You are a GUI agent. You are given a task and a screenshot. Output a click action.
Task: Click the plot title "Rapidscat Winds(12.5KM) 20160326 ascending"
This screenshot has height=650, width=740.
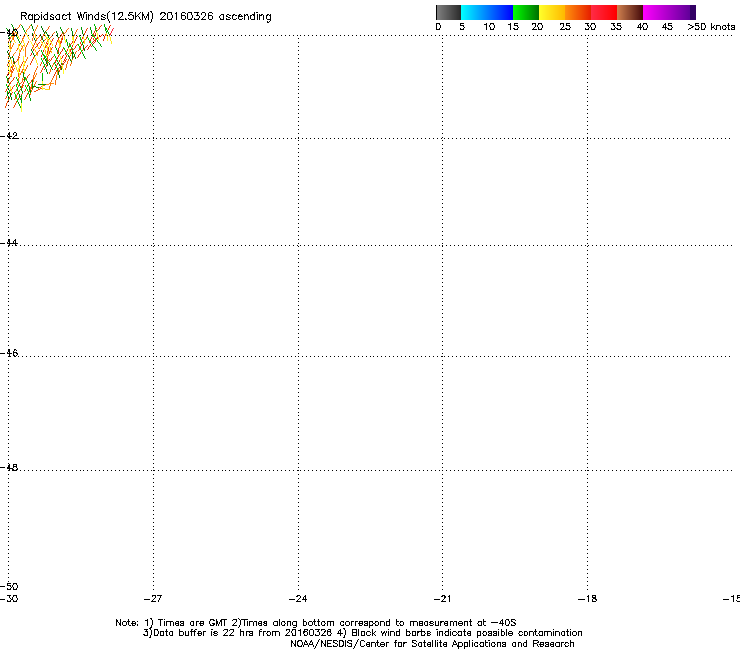tap(146, 17)
